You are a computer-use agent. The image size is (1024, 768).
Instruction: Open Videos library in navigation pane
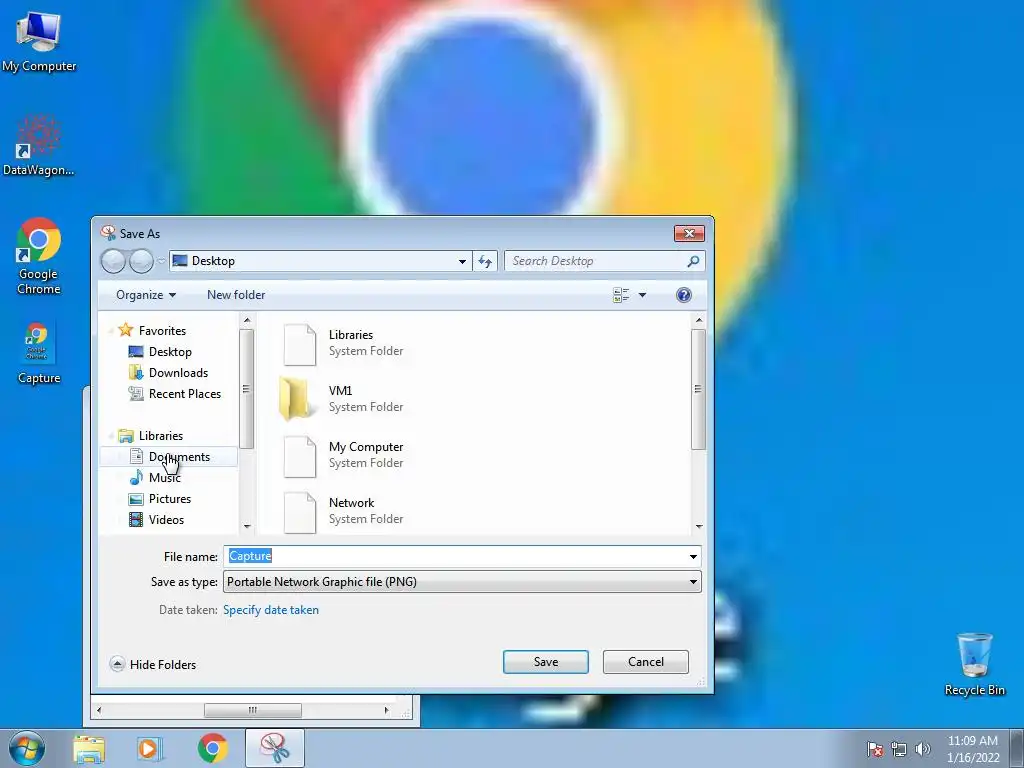166,519
